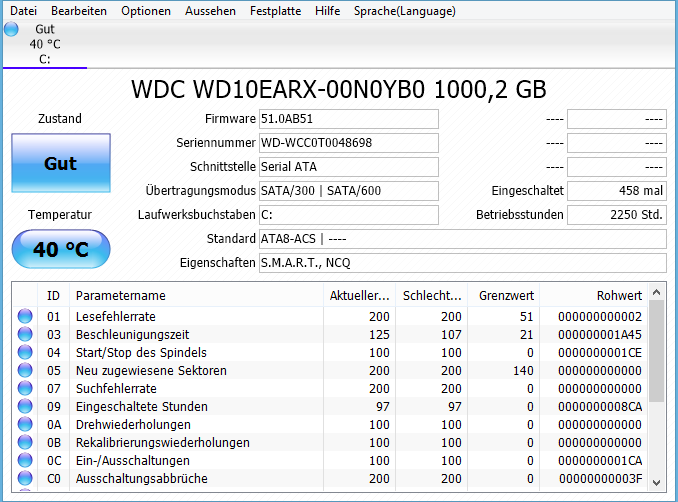Select the Lesefehlerrate parameter name

[x=115, y=317]
